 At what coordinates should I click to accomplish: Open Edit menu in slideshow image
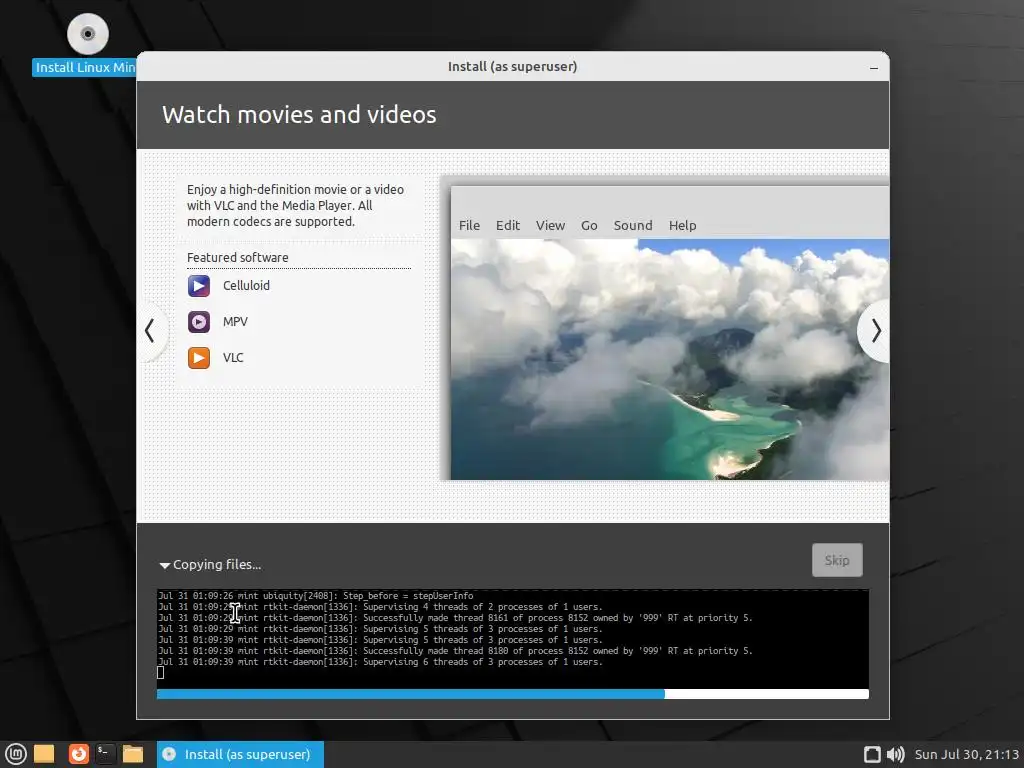tap(507, 225)
